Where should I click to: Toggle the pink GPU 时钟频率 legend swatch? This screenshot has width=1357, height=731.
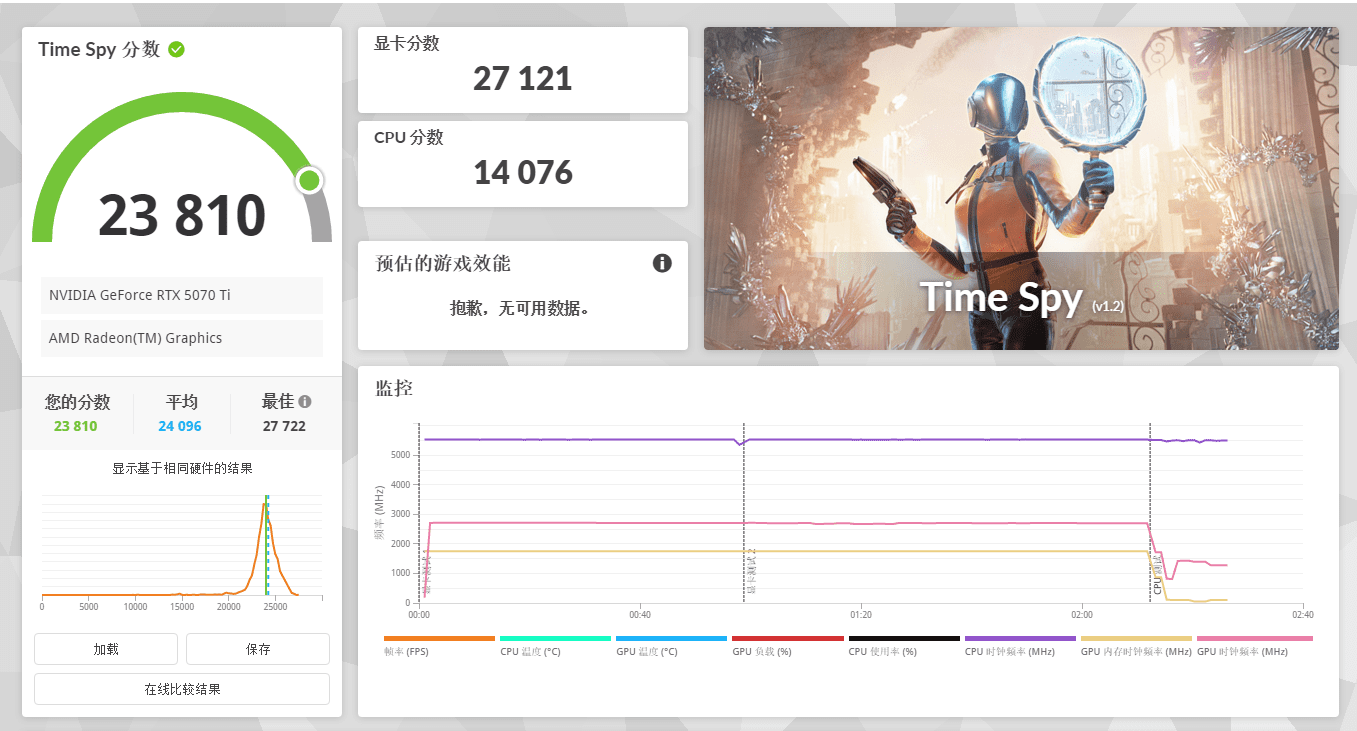tap(1254, 638)
